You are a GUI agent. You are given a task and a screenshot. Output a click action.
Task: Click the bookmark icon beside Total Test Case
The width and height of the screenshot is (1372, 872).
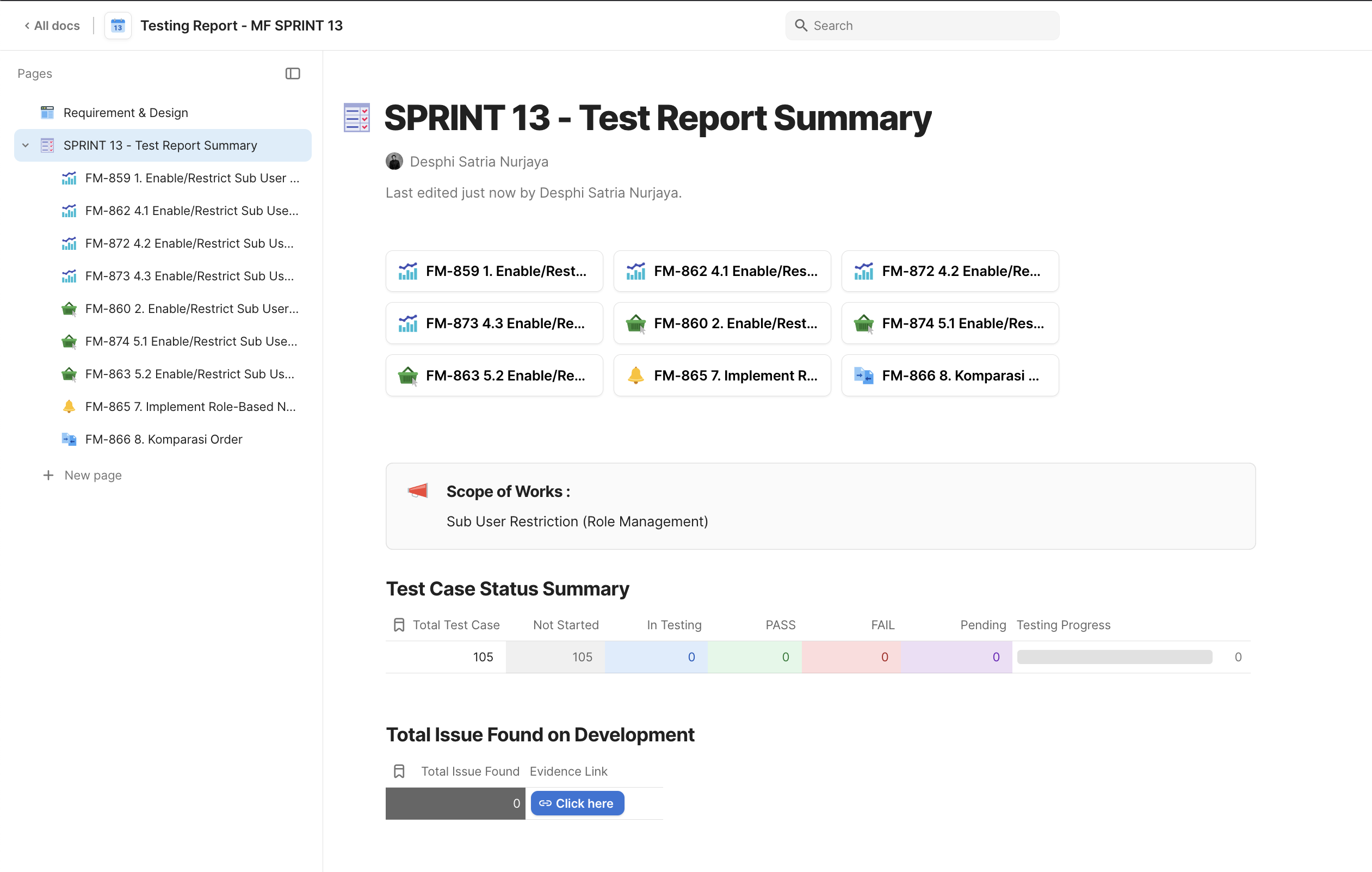399,625
